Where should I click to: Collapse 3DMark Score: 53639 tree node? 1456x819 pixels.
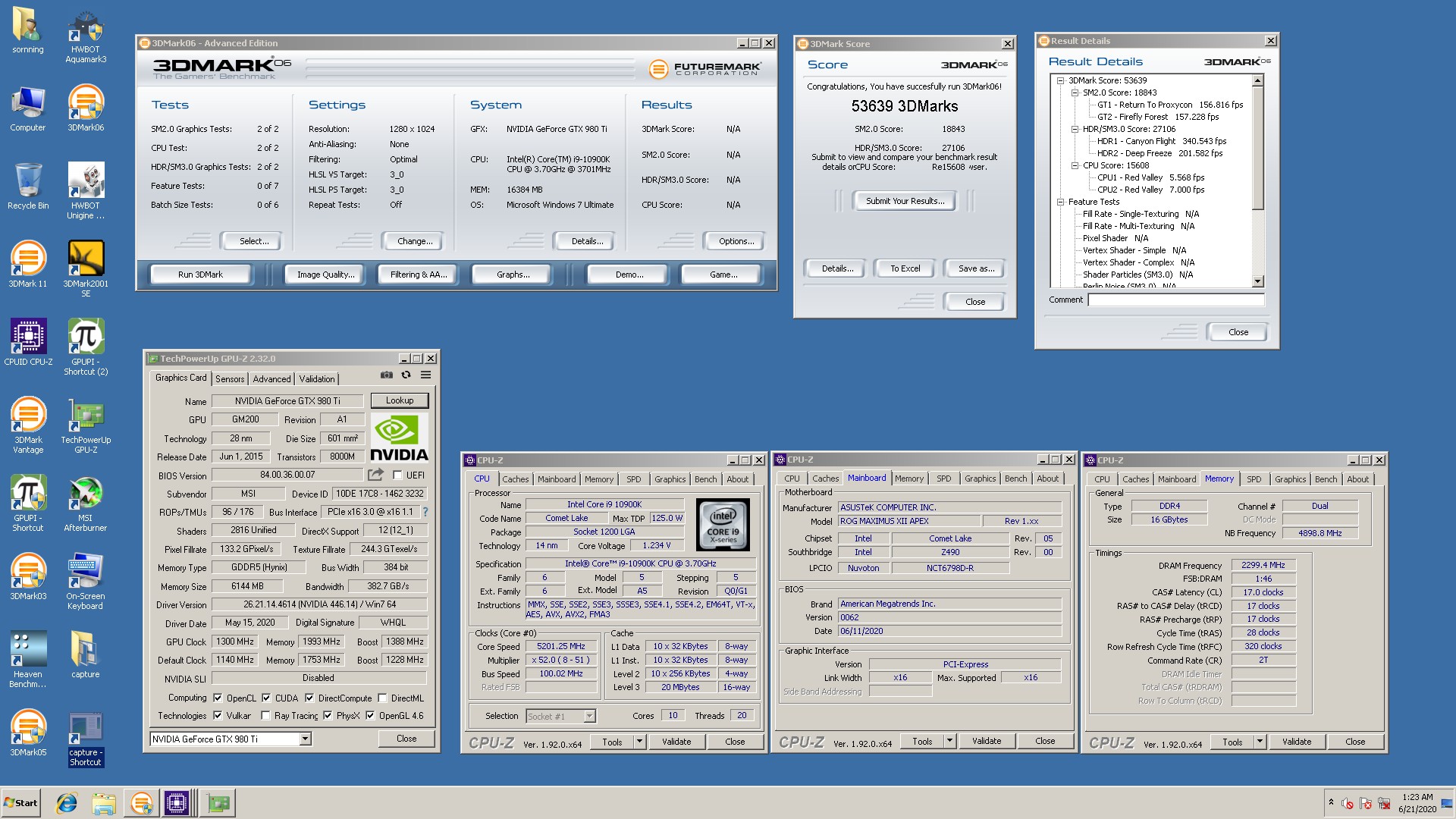(1060, 80)
